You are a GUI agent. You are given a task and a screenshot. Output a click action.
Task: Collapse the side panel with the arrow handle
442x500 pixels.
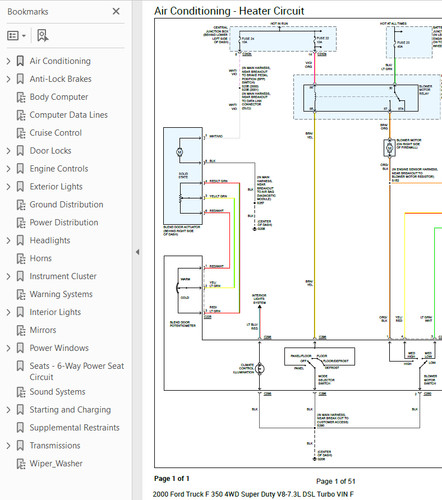pyautogui.click(x=137, y=252)
